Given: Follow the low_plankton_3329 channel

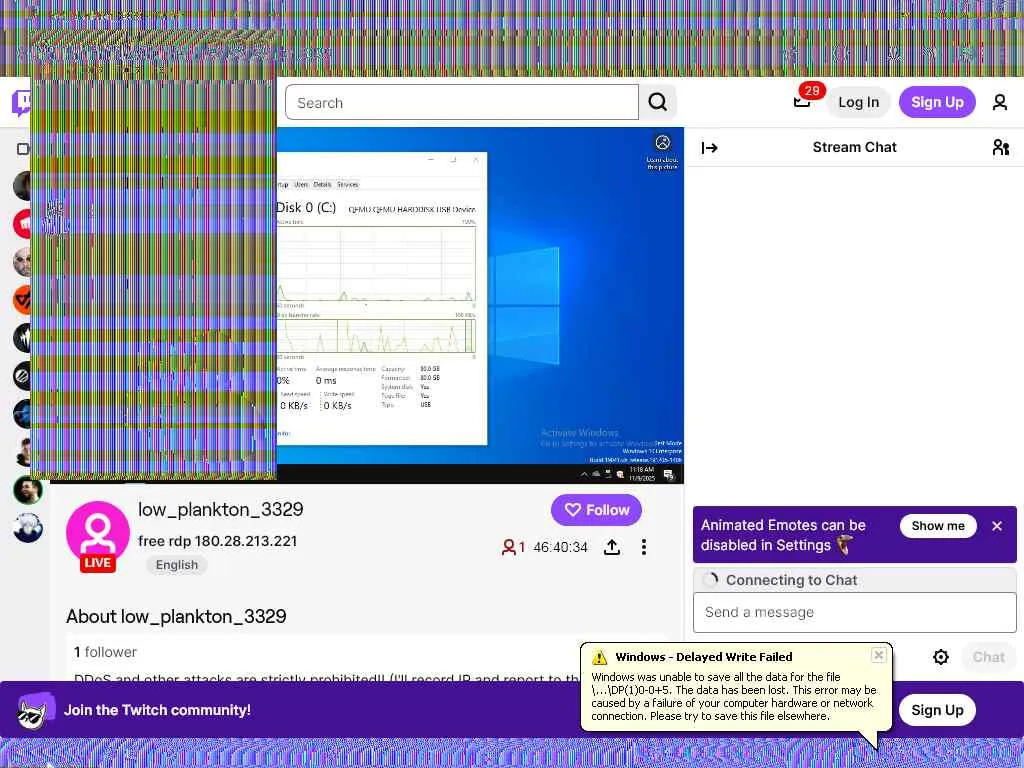Looking at the screenshot, I should 596,510.
